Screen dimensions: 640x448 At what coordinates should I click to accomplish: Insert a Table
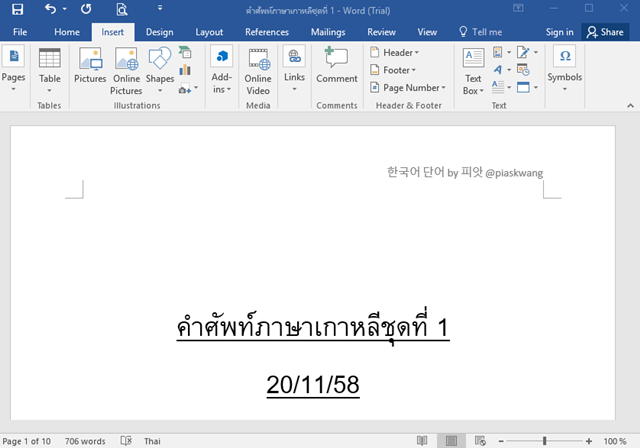coord(49,70)
